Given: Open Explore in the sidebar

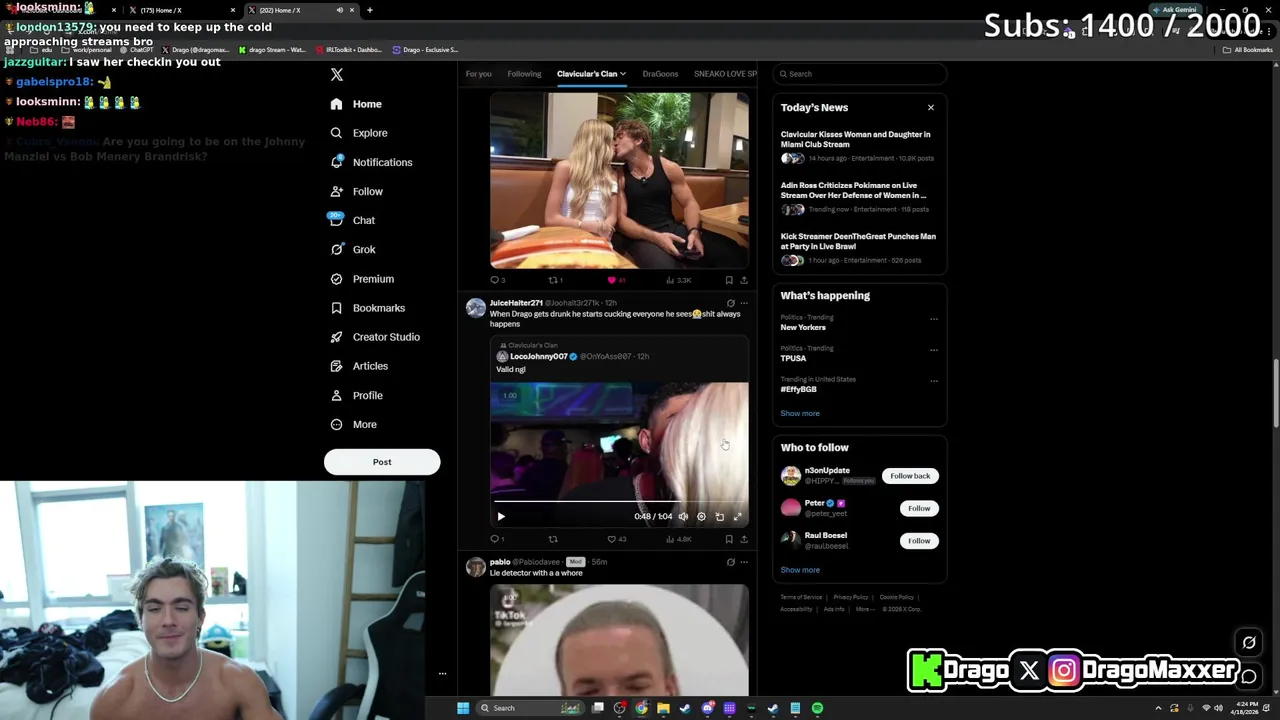Looking at the screenshot, I should (x=359, y=133).
